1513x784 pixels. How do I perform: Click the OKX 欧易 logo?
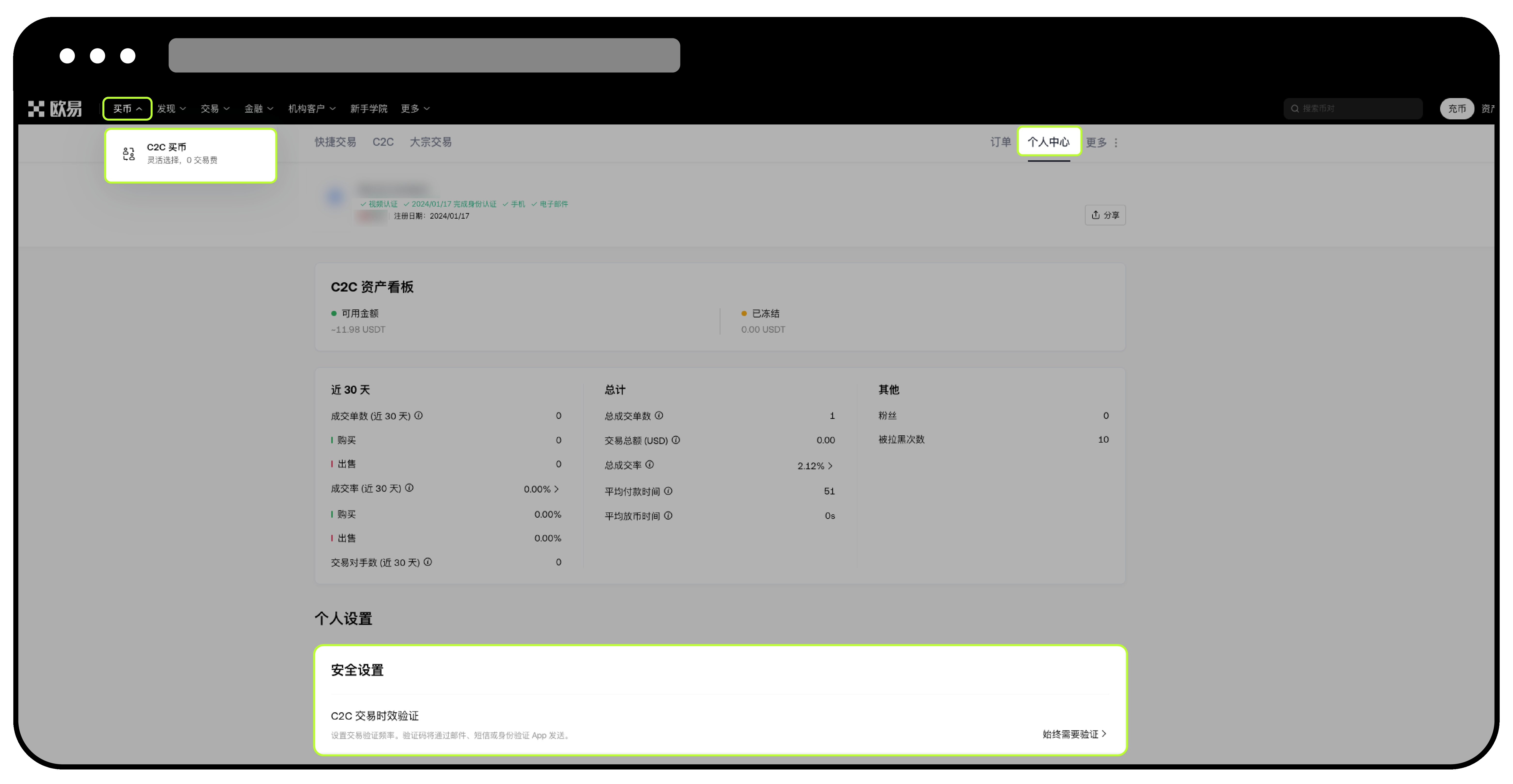[55, 109]
